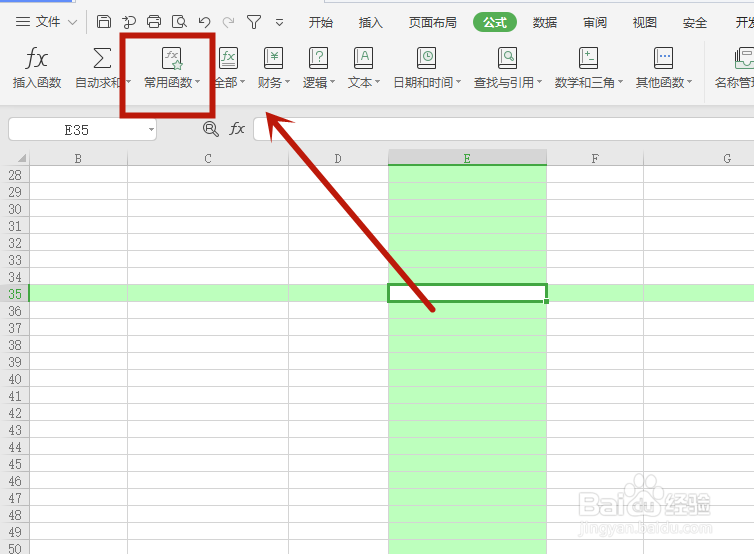Select row 49 header
754x554 pixels.
15,531
